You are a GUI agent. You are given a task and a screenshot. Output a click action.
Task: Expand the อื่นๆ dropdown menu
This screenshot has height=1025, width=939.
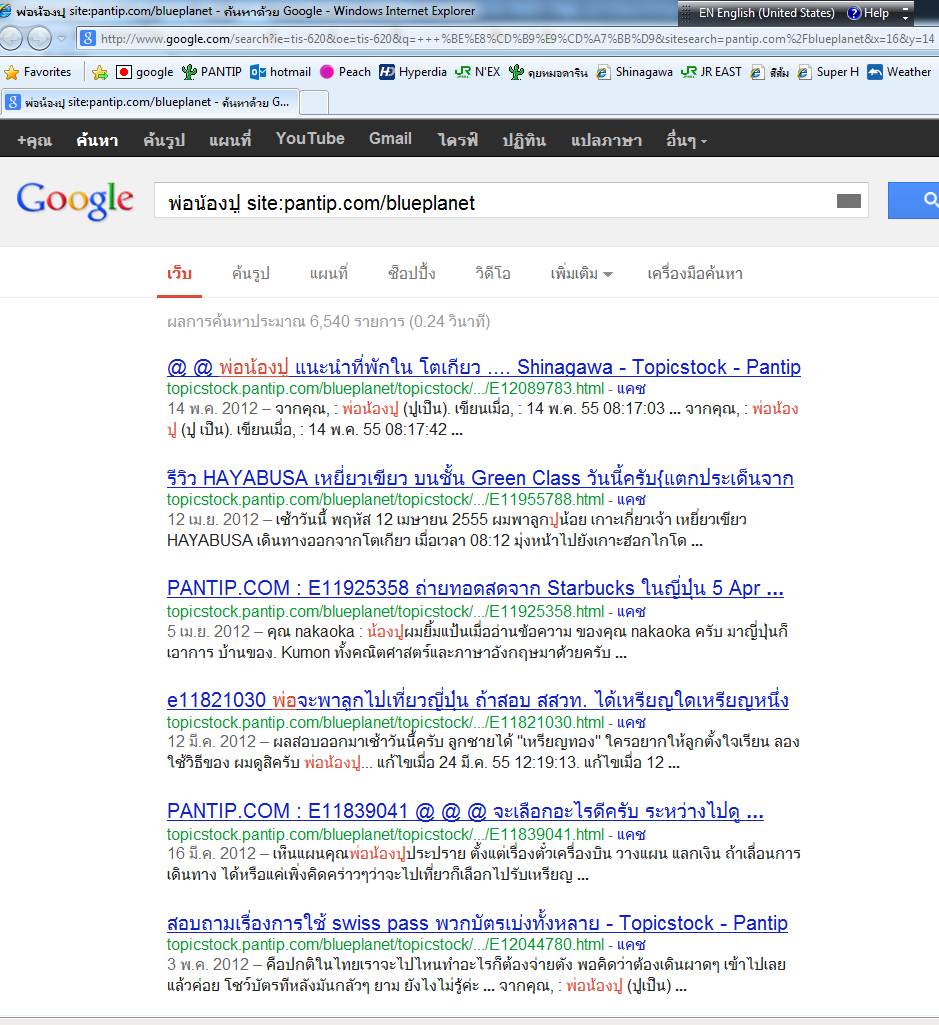coord(687,139)
